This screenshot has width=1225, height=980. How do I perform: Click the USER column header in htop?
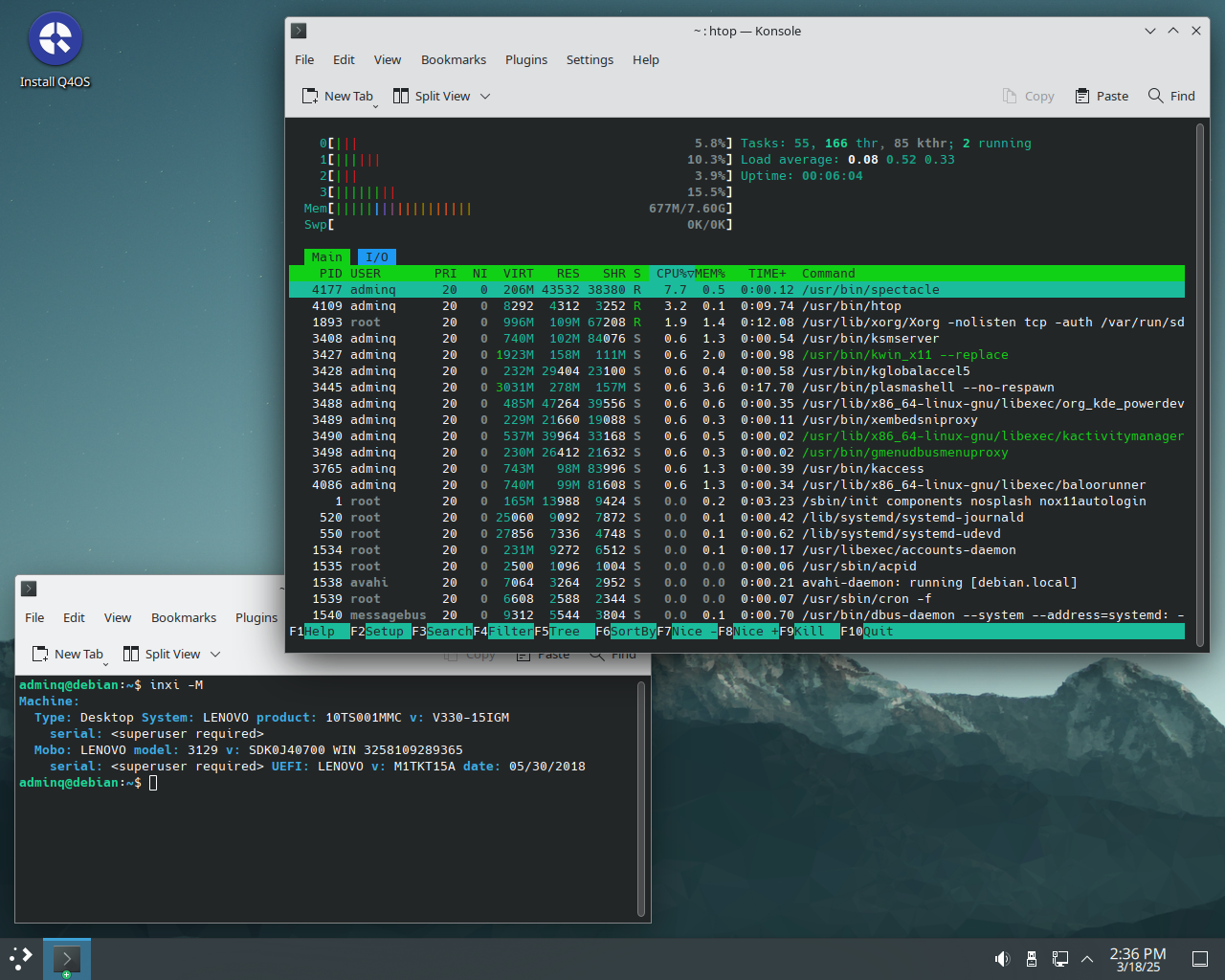coord(366,274)
